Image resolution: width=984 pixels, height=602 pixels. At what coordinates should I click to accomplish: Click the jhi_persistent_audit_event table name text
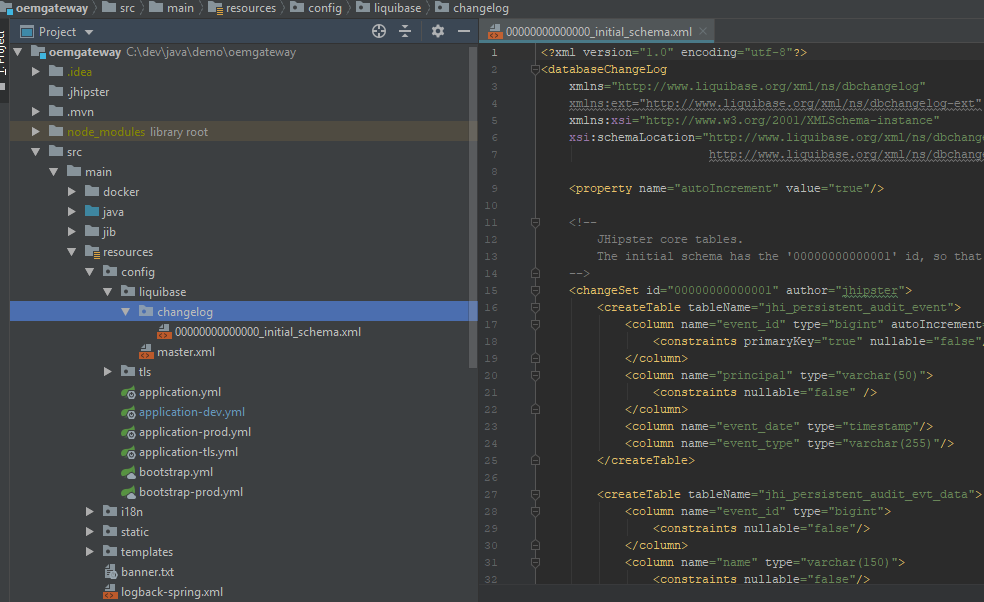(856, 308)
